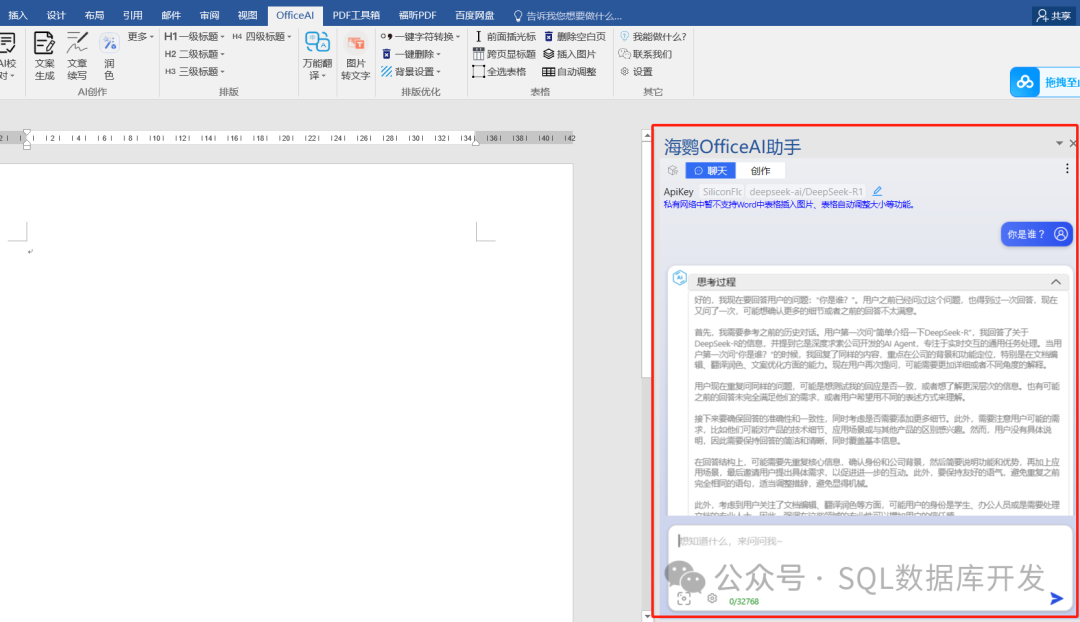Image resolution: width=1080 pixels, height=622 pixels.
Task: Click the 0/32768 character counter
Action: 744,601
